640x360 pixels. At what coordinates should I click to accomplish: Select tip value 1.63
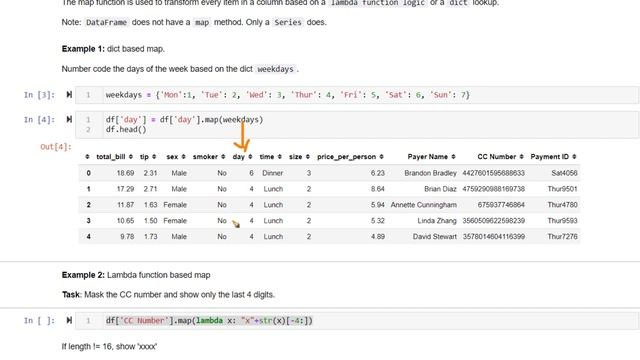click(x=150, y=205)
